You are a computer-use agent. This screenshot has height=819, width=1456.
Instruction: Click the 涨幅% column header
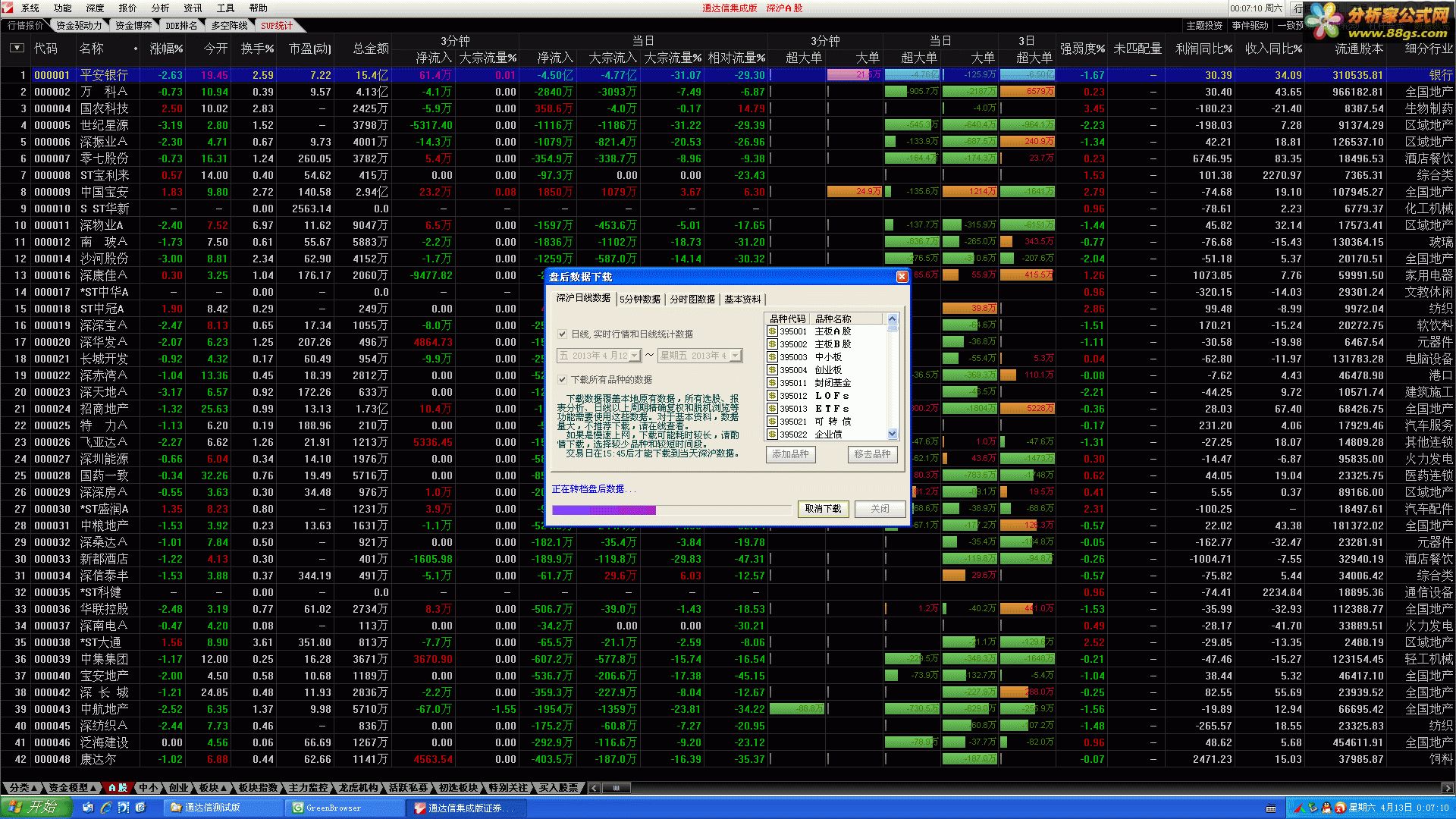coord(167,49)
